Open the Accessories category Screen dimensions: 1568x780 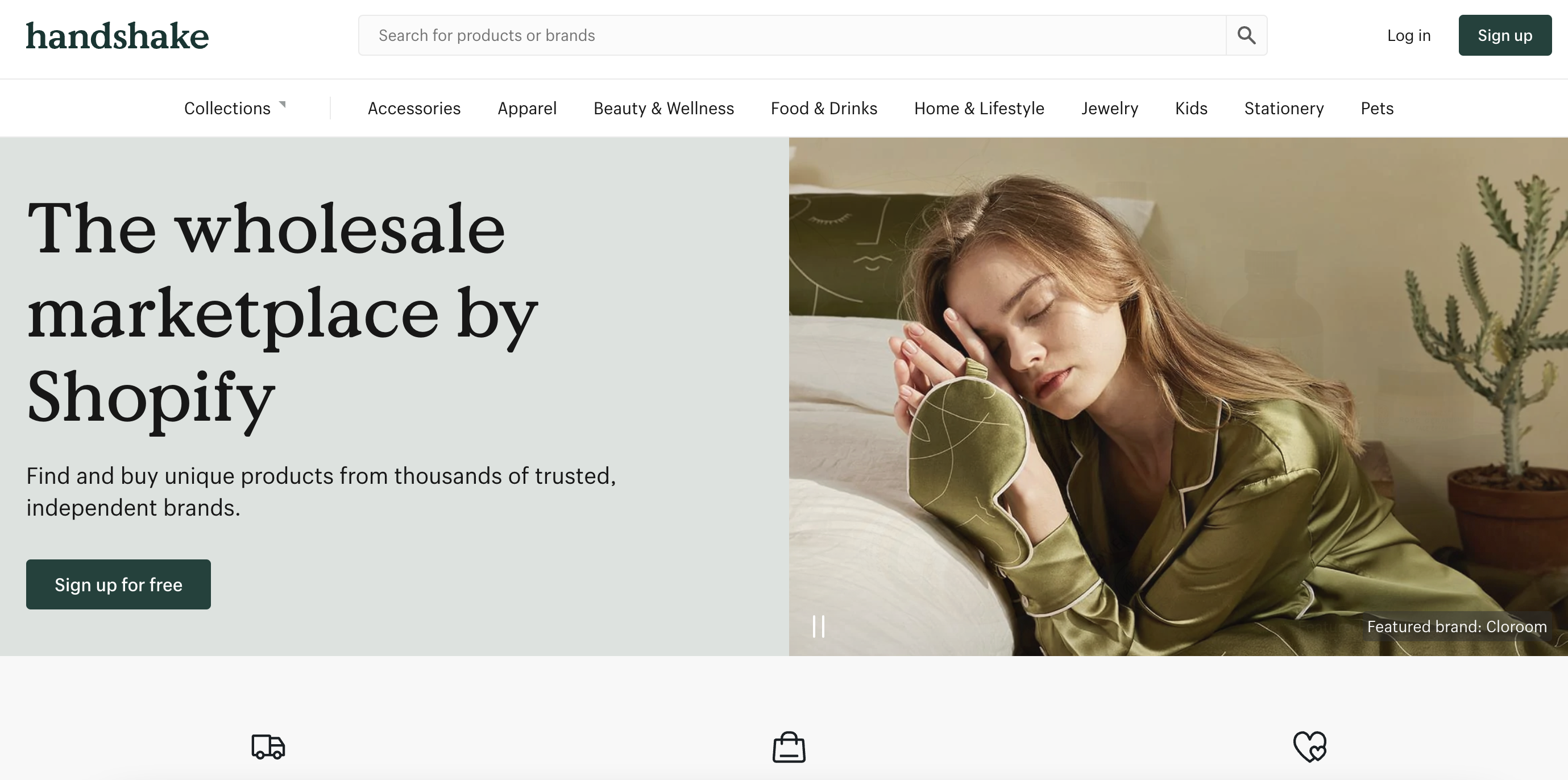click(x=414, y=108)
